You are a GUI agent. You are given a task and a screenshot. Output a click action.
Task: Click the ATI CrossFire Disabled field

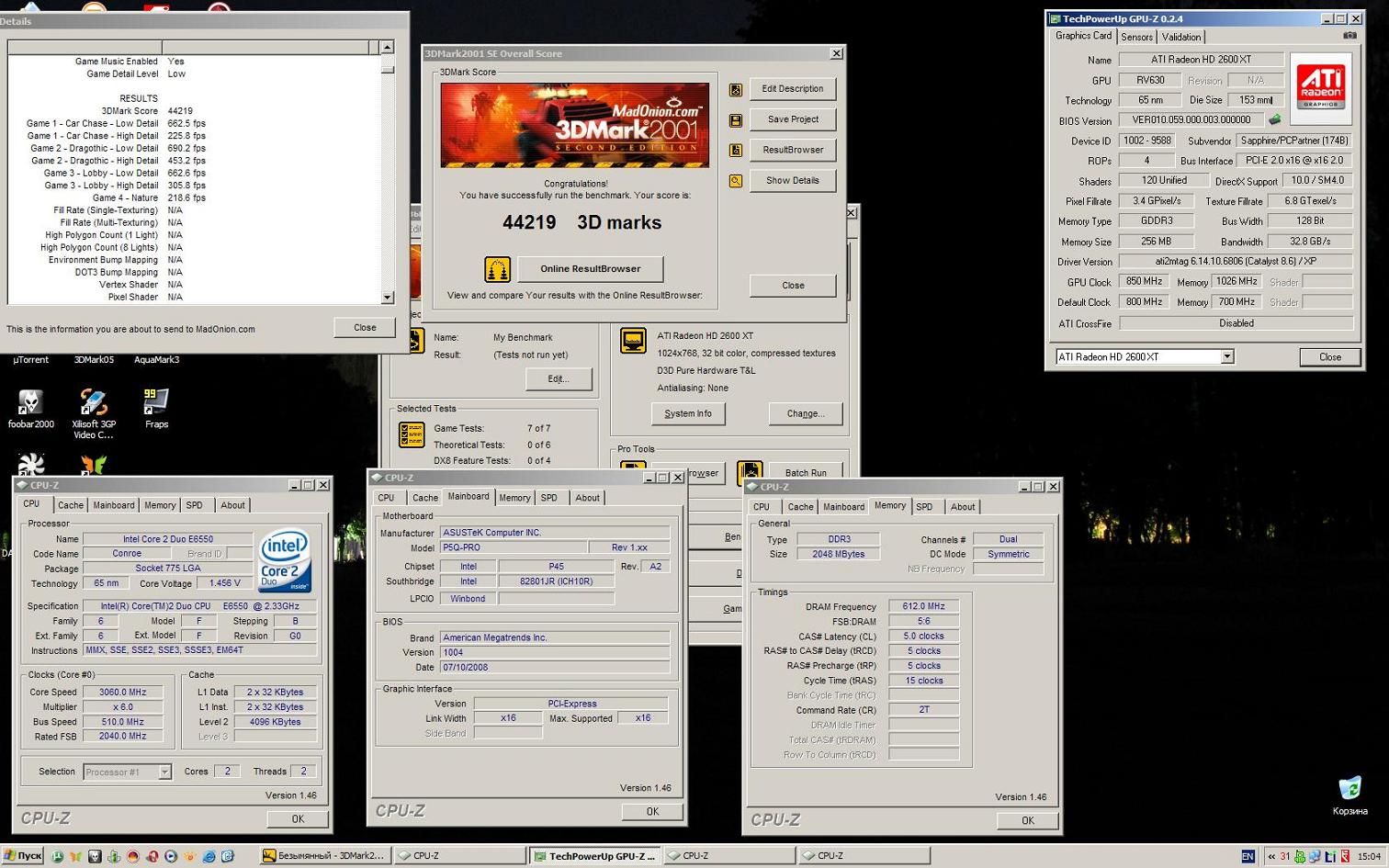coord(1236,323)
